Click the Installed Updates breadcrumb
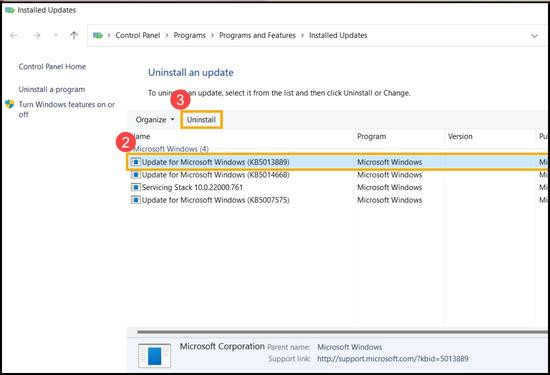The width and height of the screenshot is (550, 375). (x=338, y=35)
